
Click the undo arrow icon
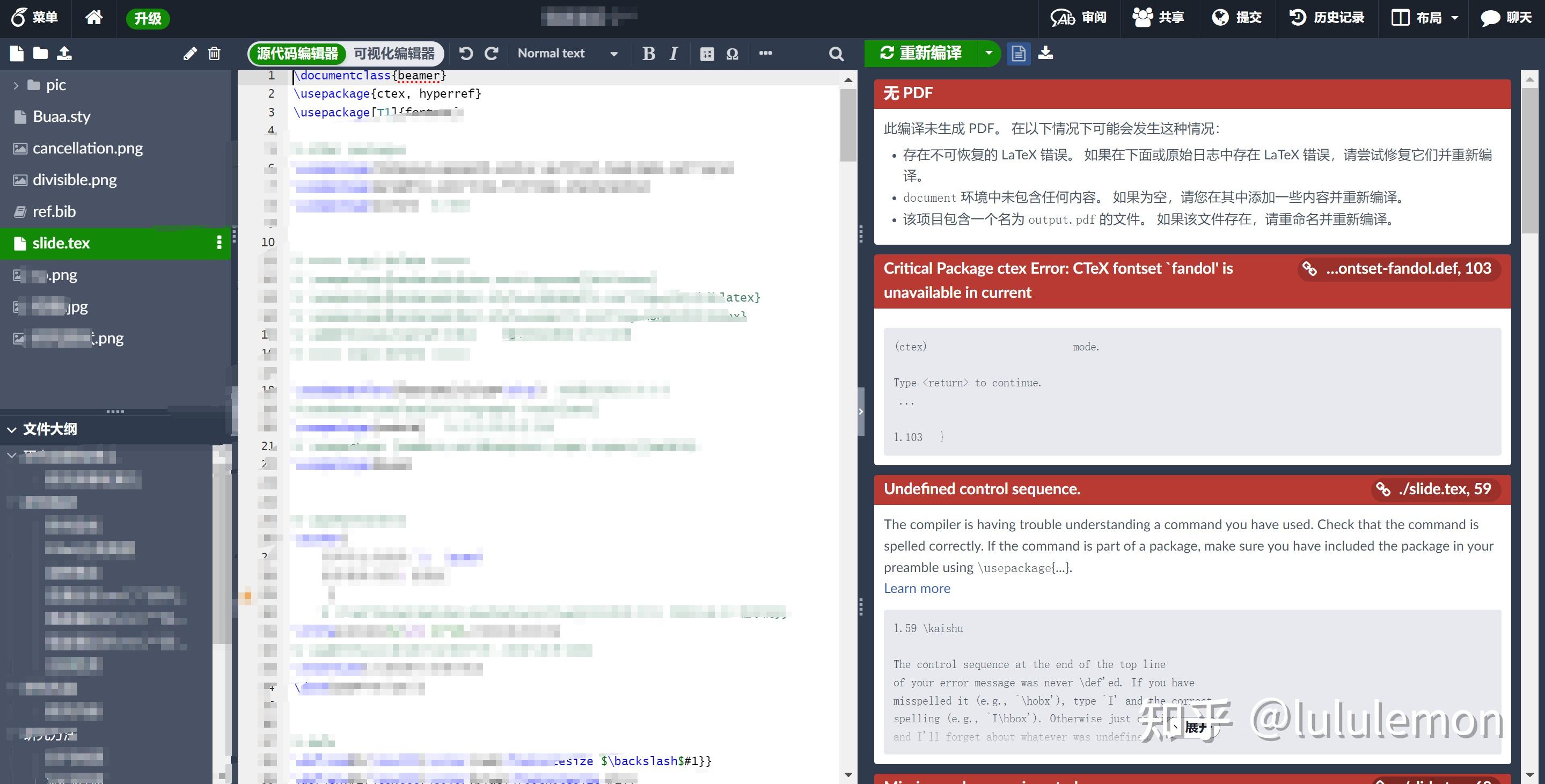pyautogui.click(x=466, y=53)
